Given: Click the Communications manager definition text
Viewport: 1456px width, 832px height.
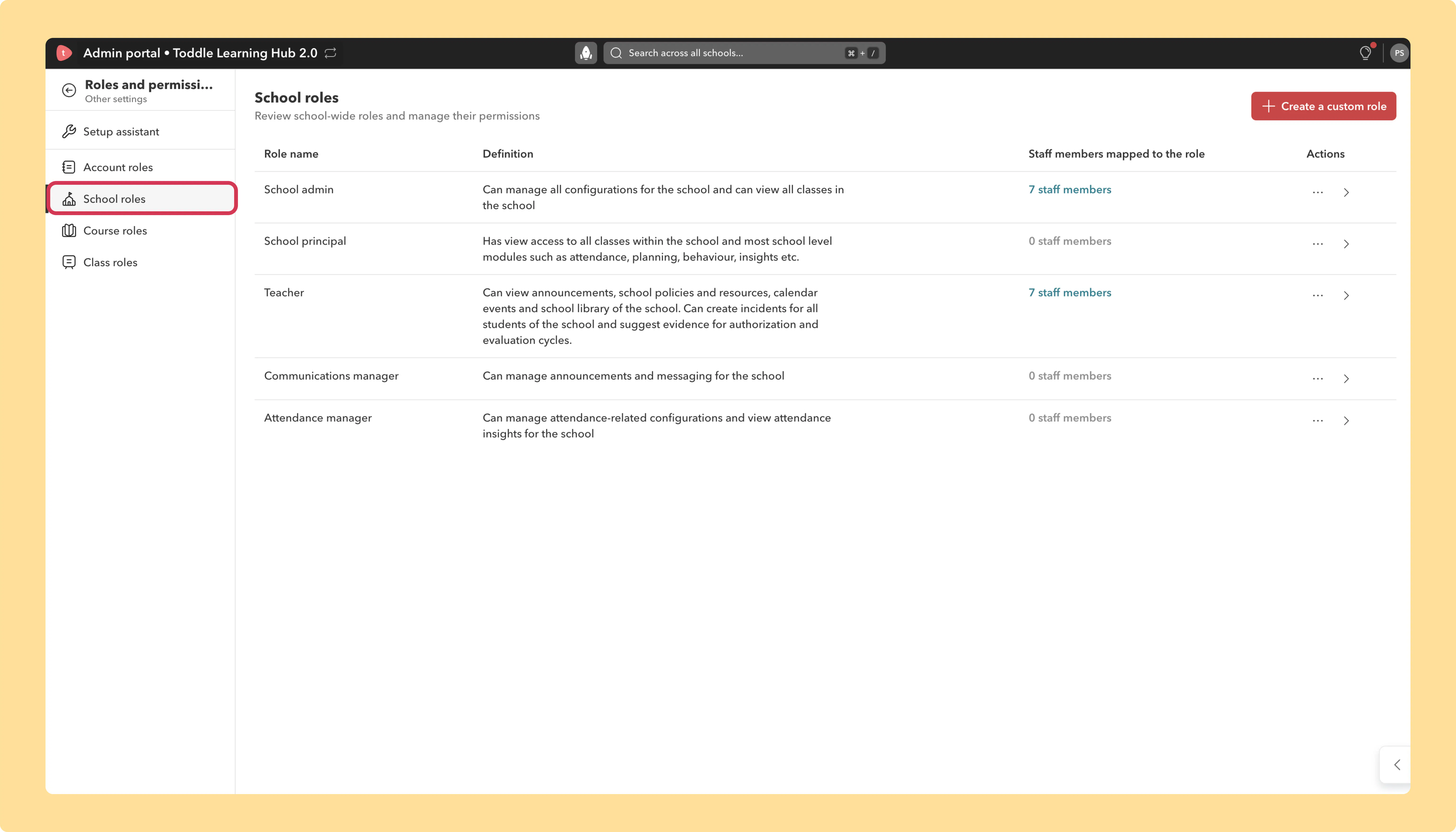Looking at the screenshot, I should pyautogui.click(x=633, y=376).
